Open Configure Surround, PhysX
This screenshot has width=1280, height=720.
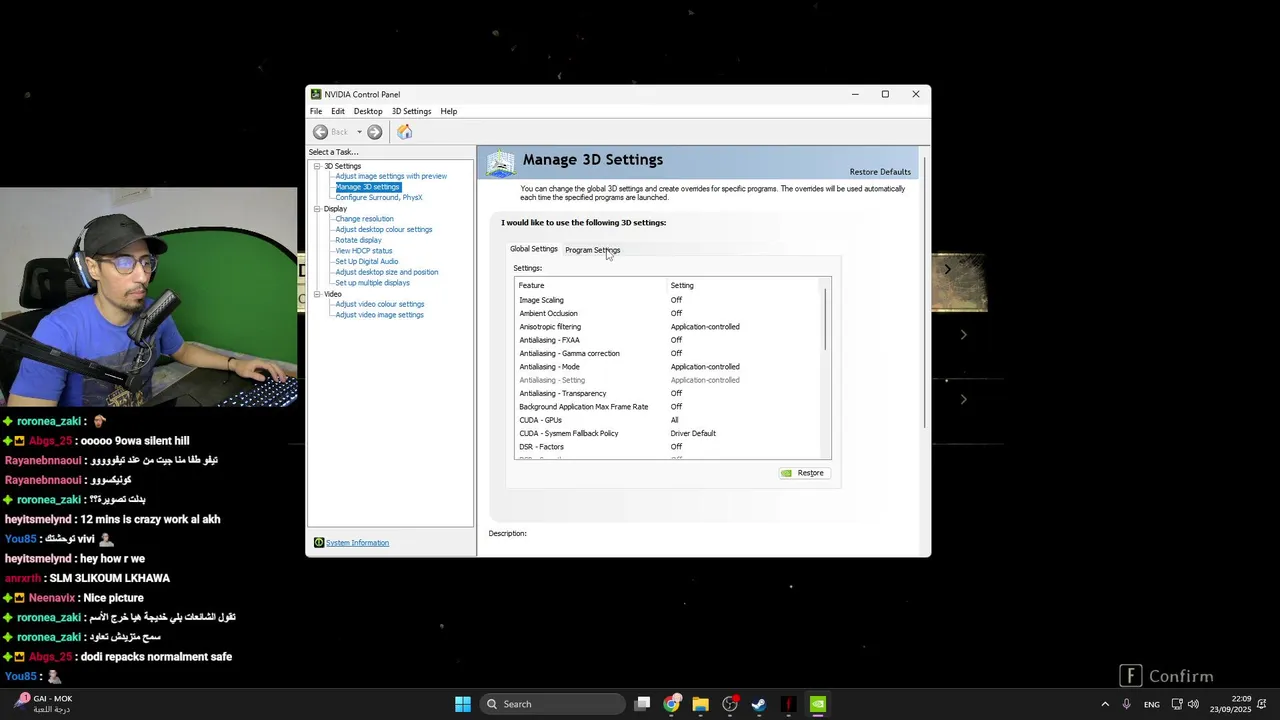pos(379,198)
